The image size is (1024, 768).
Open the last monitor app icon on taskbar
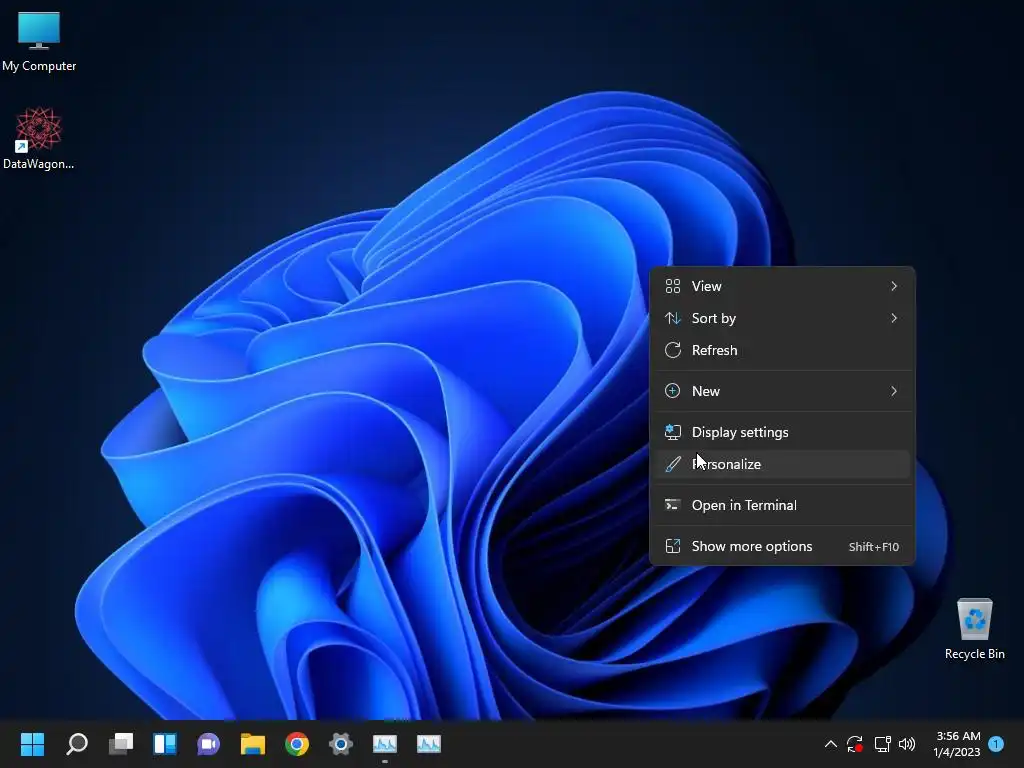pyautogui.click(x=428, y=744)
